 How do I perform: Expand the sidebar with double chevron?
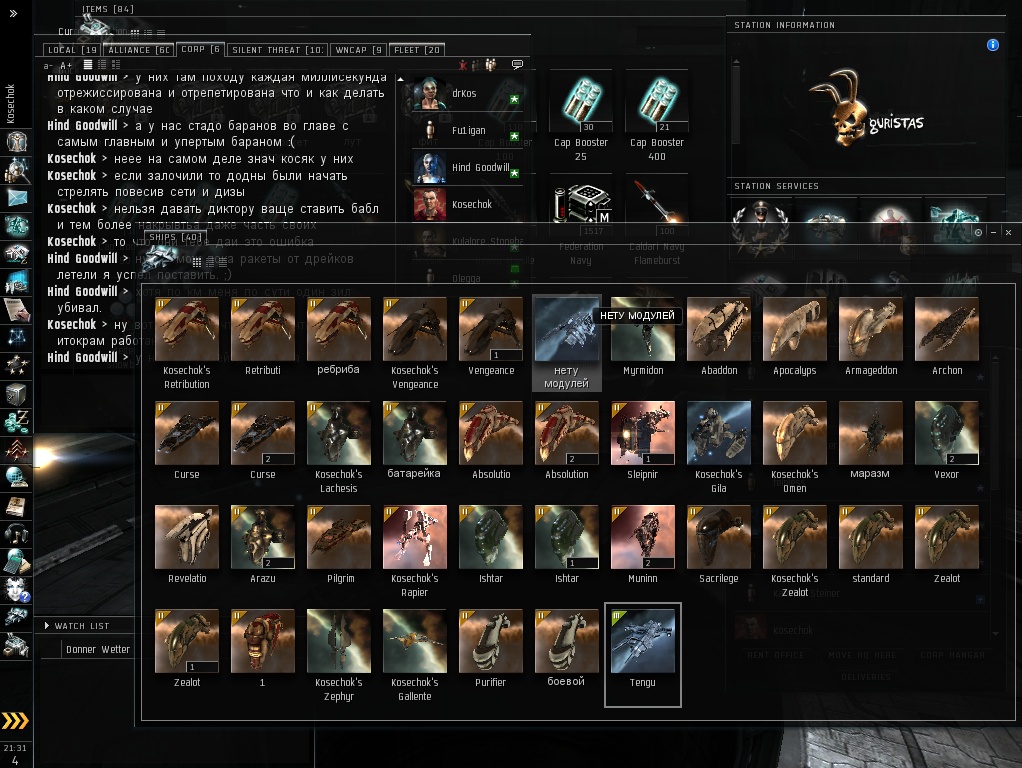click(x=13, y=13)
